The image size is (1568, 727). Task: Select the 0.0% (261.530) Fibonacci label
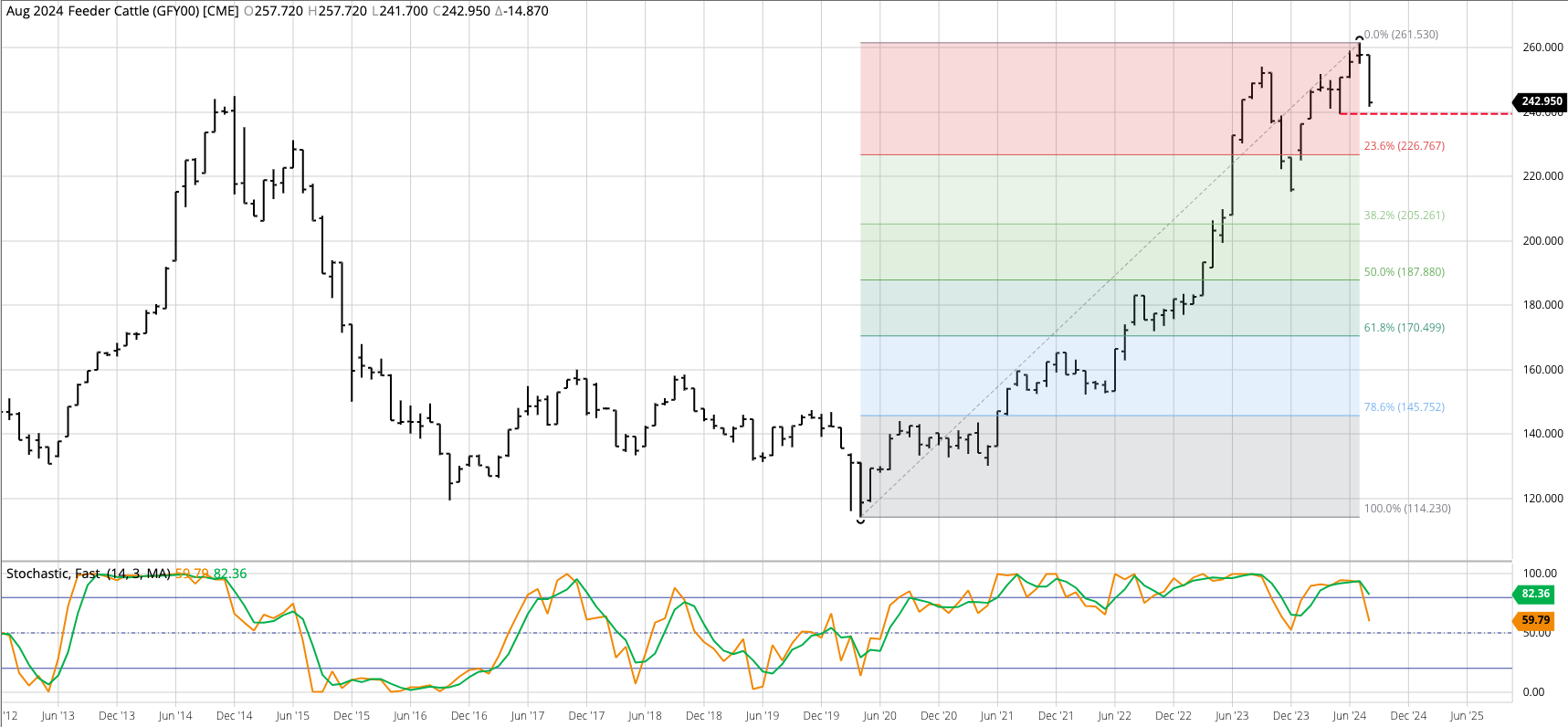[1401, 35]
